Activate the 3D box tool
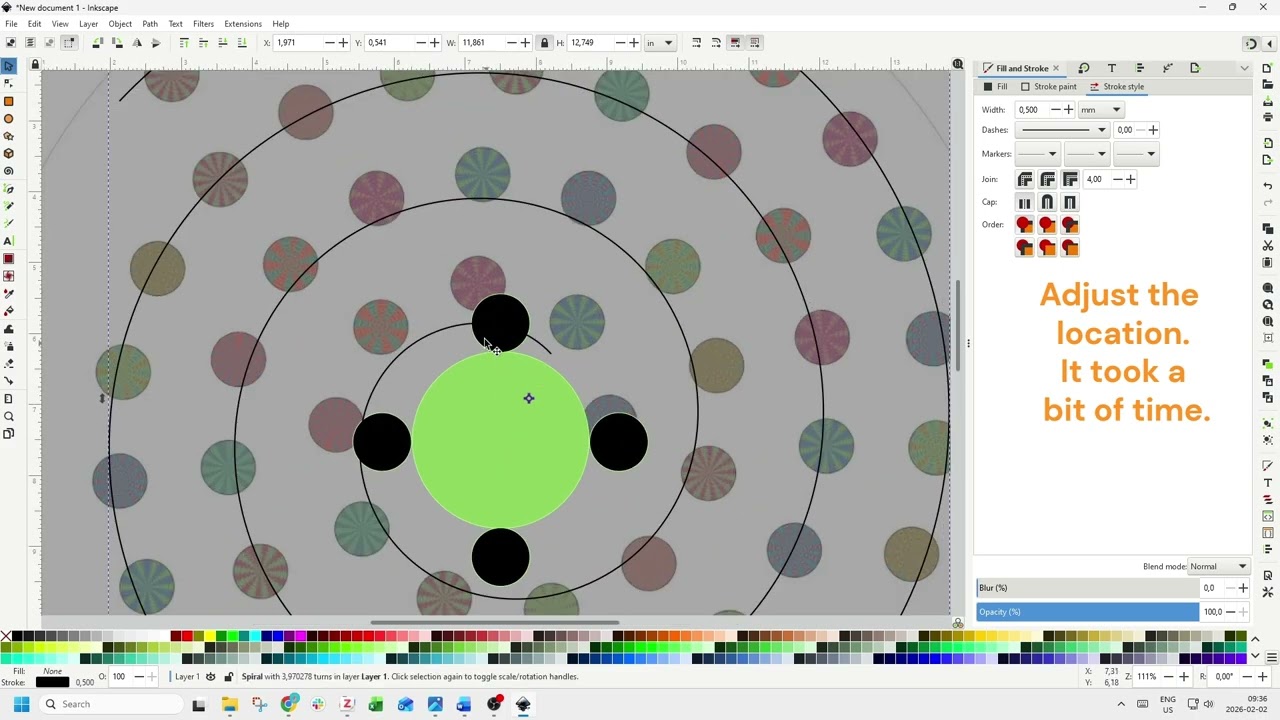Viewport: 1280px width, 720px height. click(x=9, y=154)
